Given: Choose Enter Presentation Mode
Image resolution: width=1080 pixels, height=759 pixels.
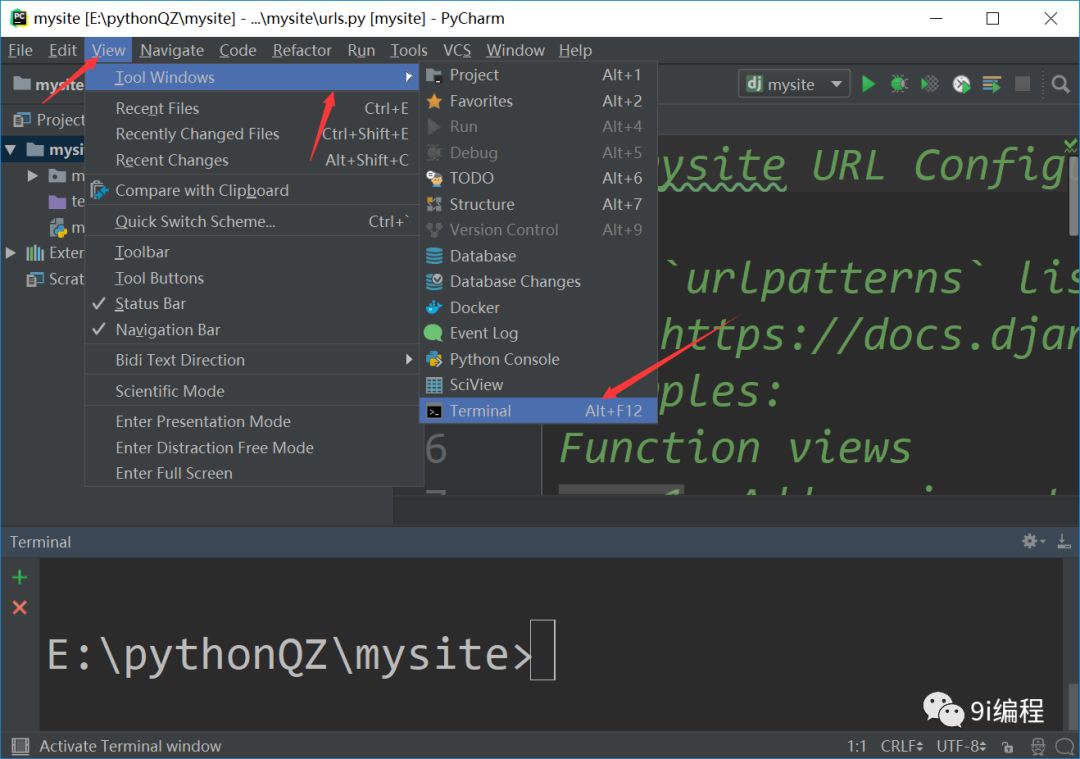Looking at the screenshot, I should 252,422.
